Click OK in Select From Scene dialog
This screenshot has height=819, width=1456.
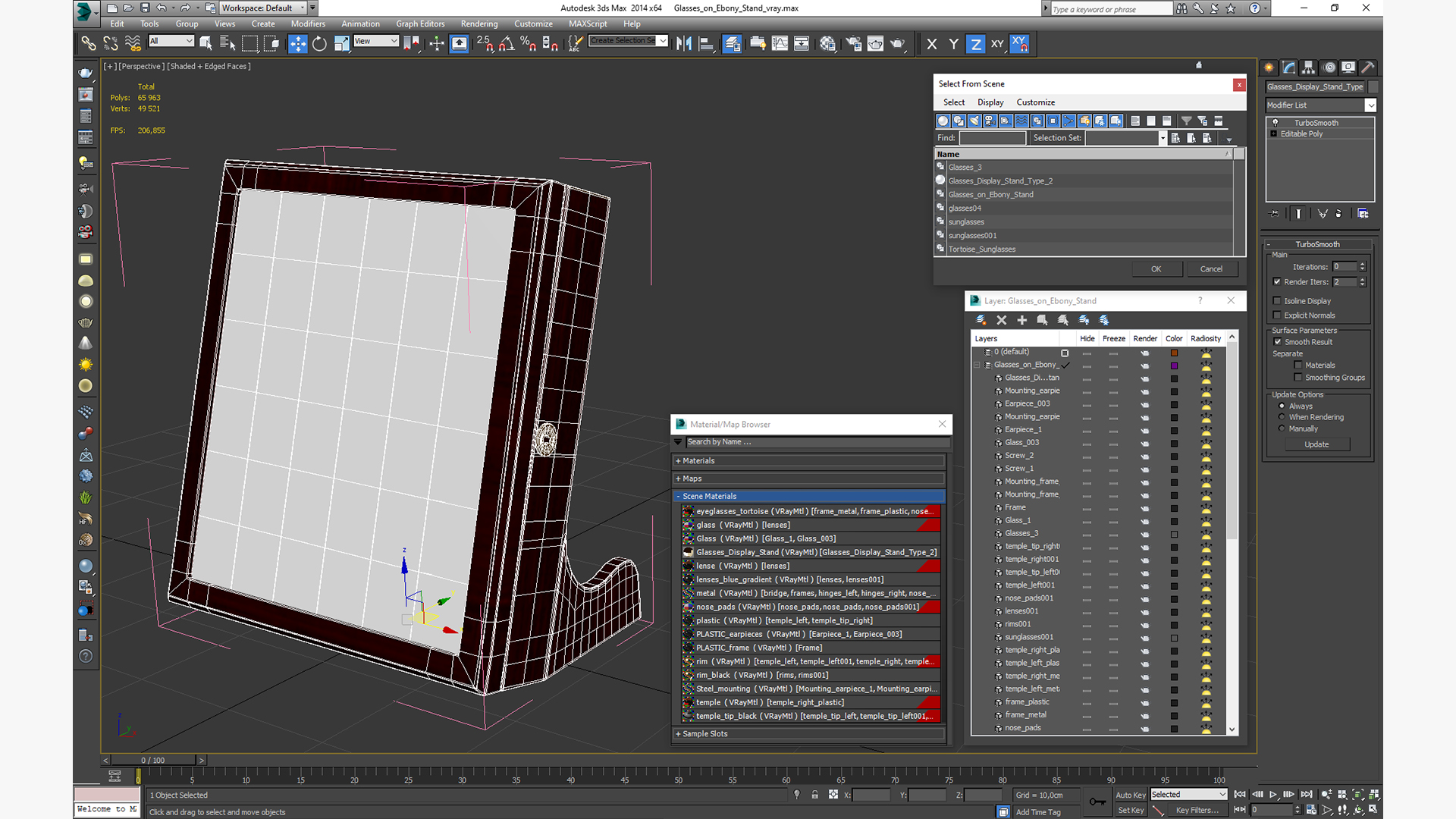tap(1156, 268)
